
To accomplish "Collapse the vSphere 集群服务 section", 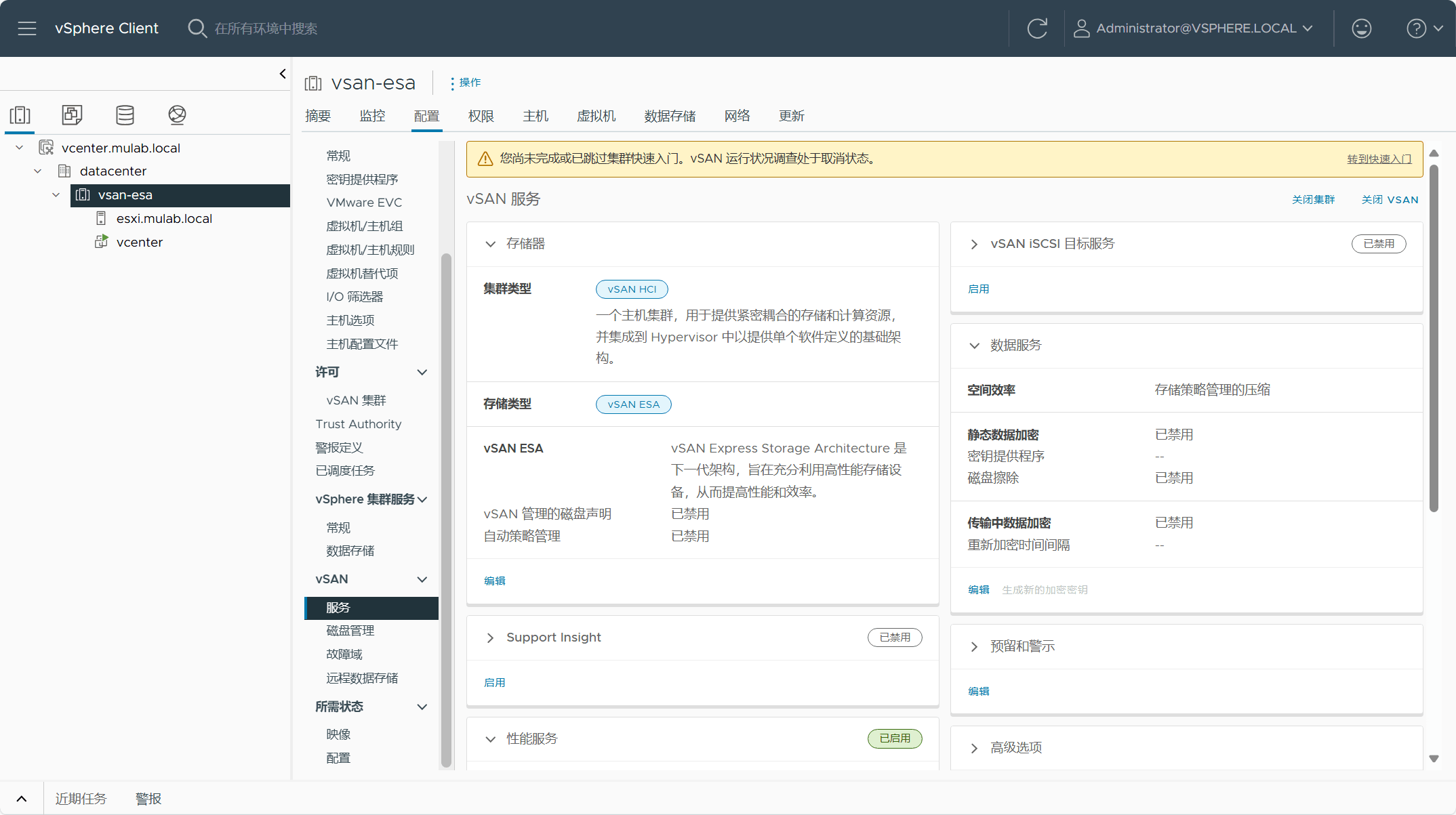I will (422, 499).
